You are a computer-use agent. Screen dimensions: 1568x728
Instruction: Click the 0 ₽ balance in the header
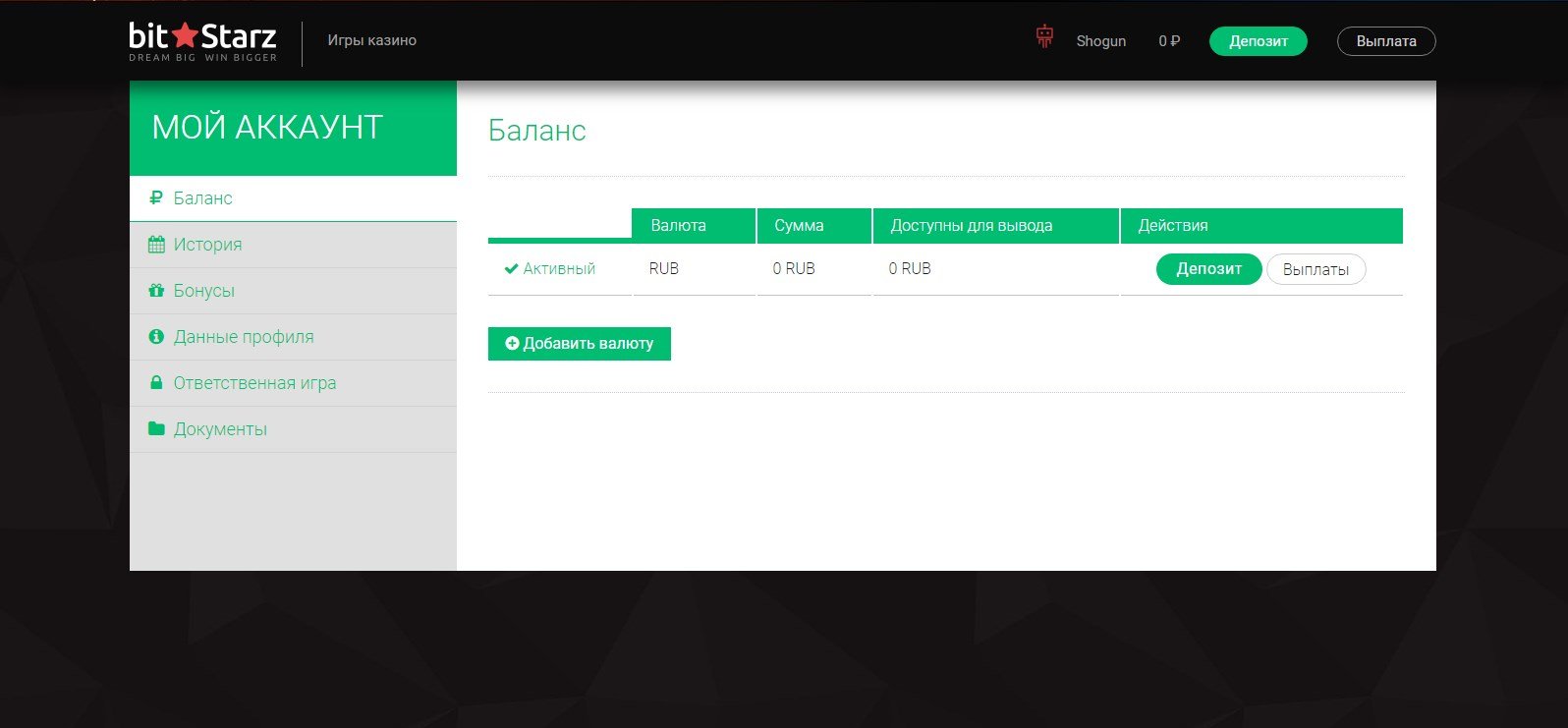click(1169, 41)
